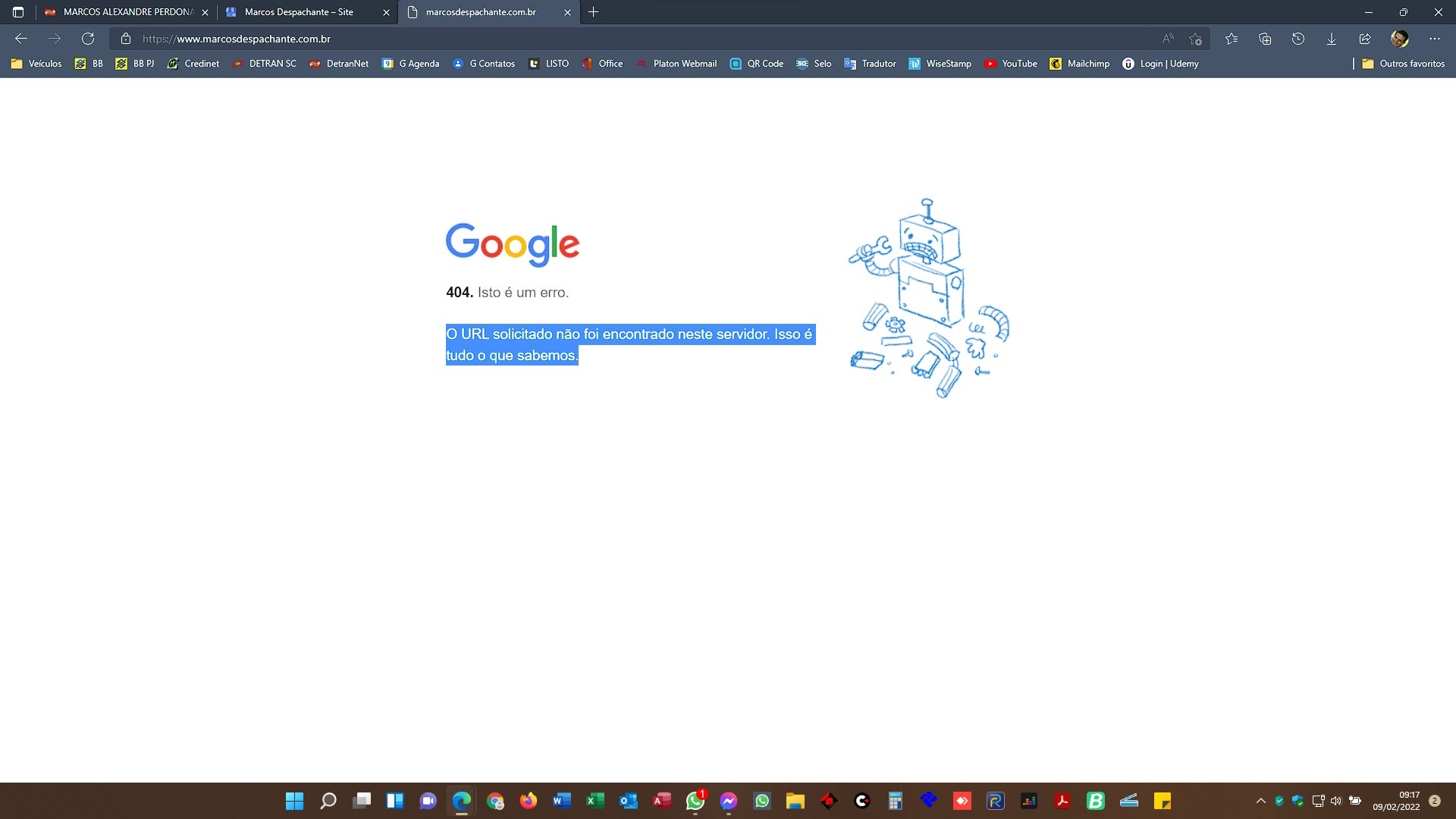
Task: Open the Mailchimp bookmark
Action: point(1080,64)
